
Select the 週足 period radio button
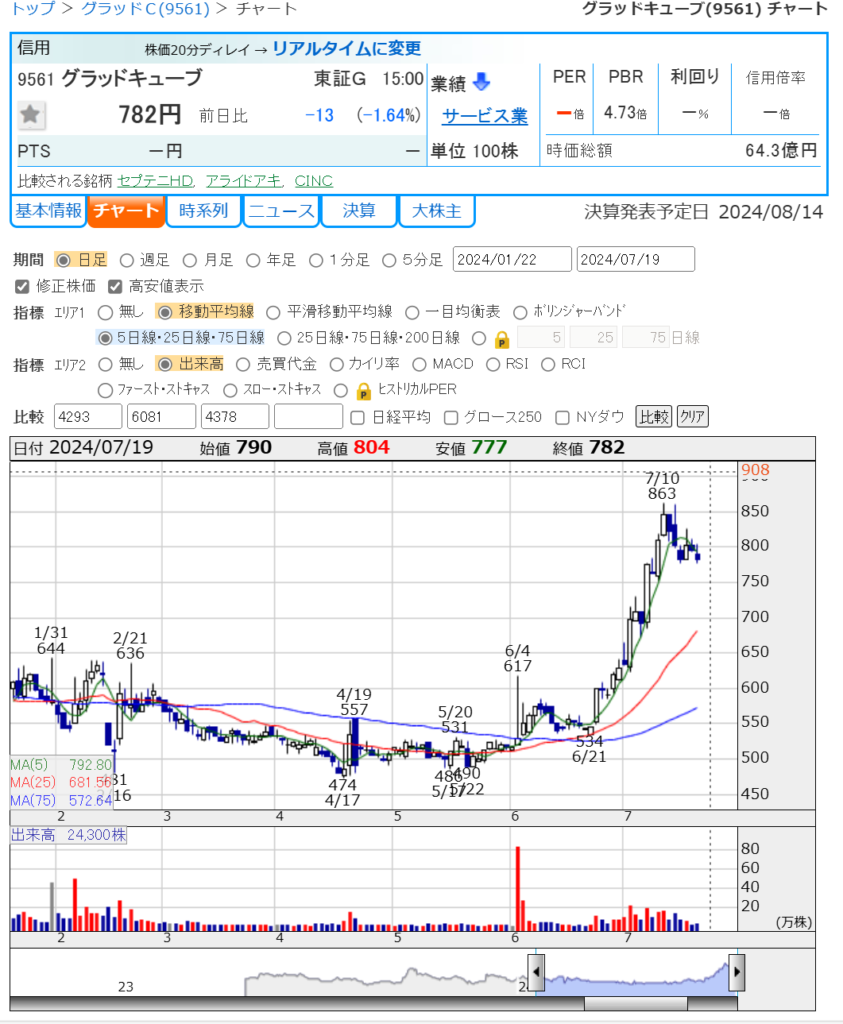tap(127, 260)
